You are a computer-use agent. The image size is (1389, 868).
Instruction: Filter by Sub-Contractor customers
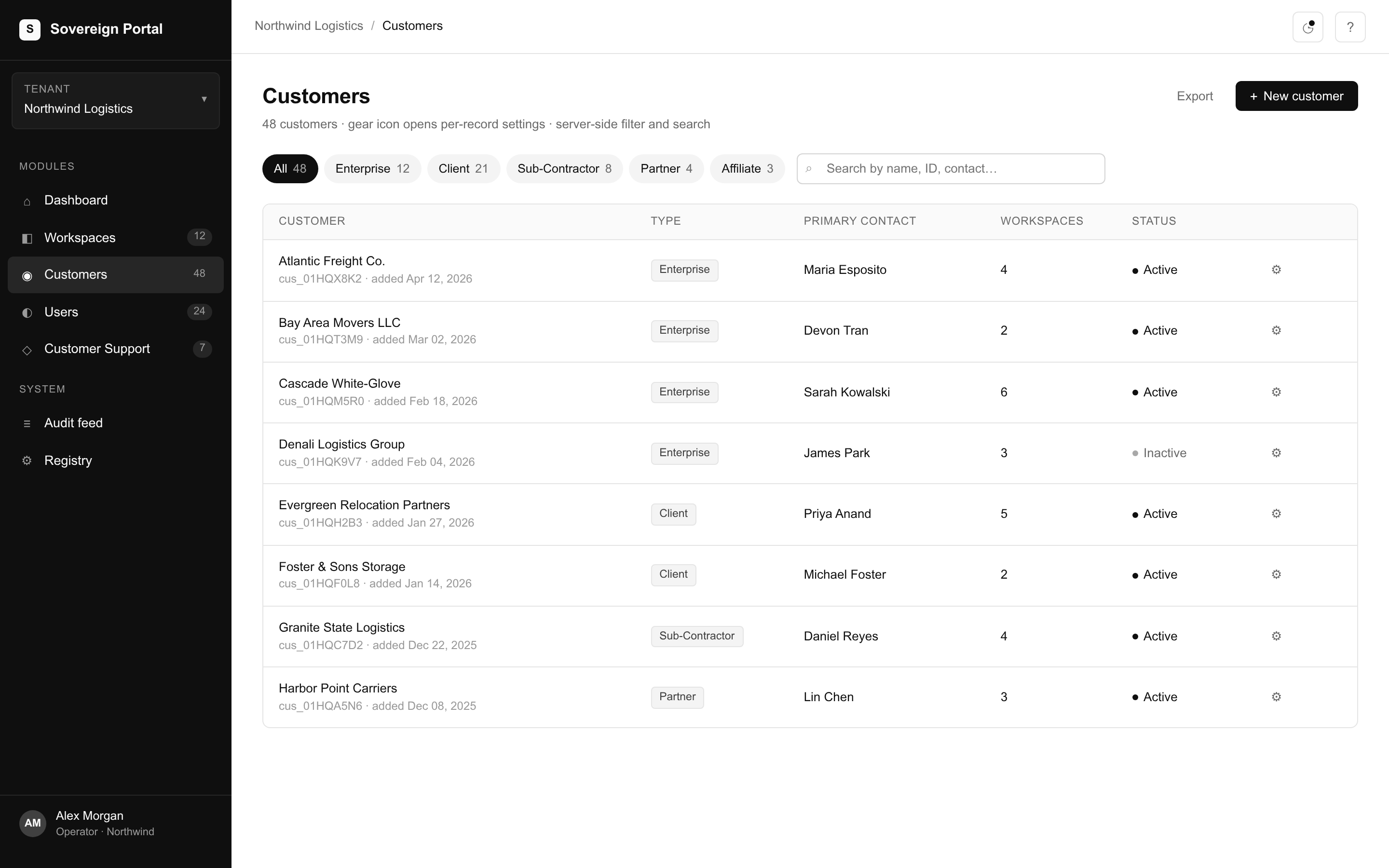[564, 169]
